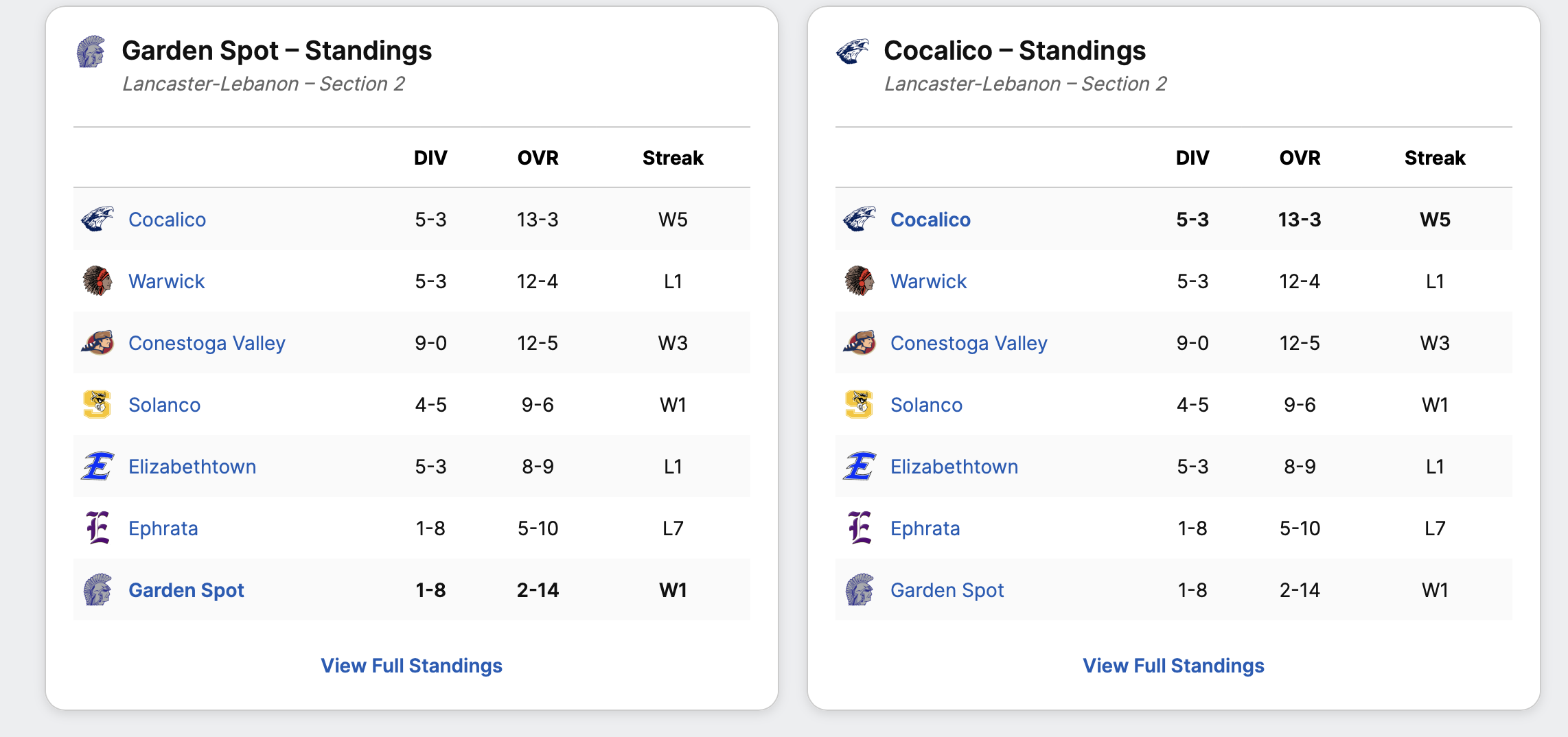Click Warwick logo in Garden Spot standings table
This screenshot has height=737, width=1568.
pyautogui.click(x=97, y=281)
